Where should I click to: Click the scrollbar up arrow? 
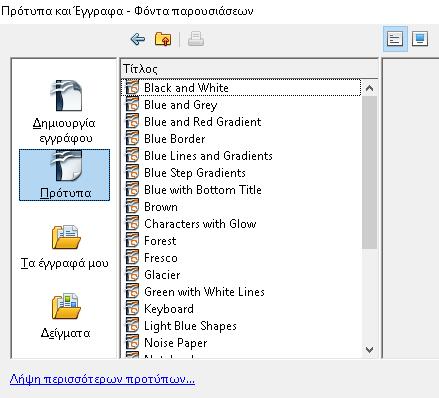(369, 88)
